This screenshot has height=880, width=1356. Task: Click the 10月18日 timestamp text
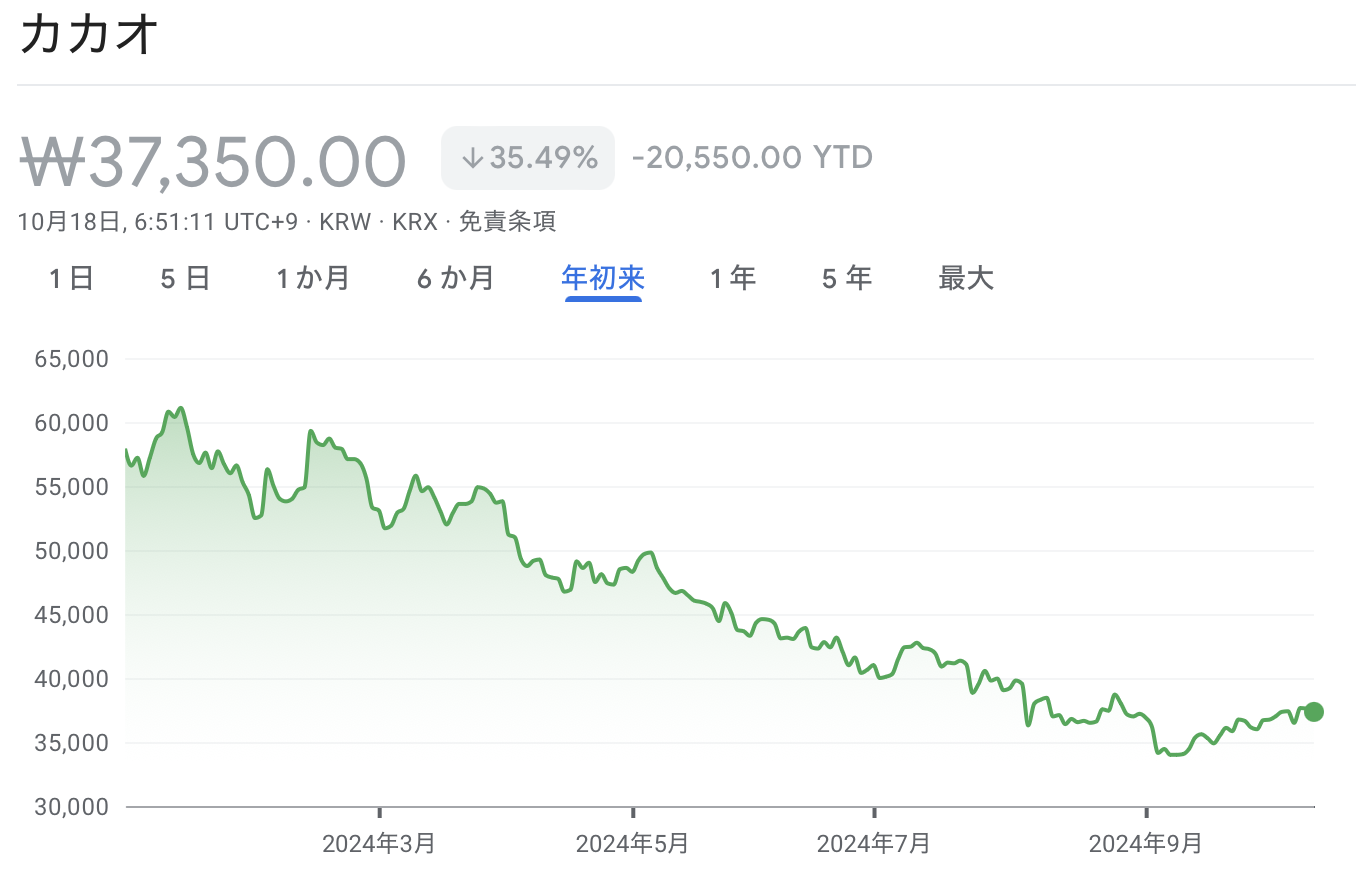click(70, 222)
